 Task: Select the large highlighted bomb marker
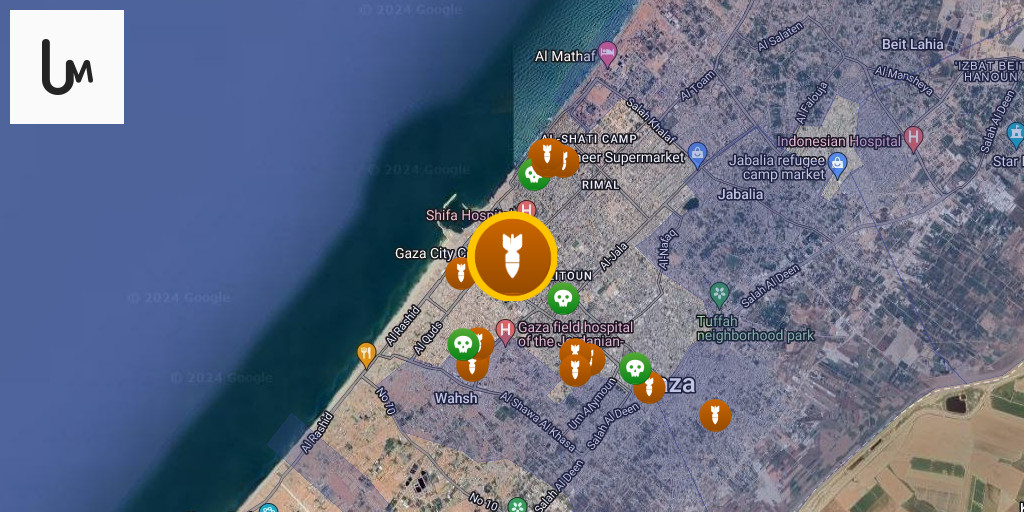coord(512,256)
